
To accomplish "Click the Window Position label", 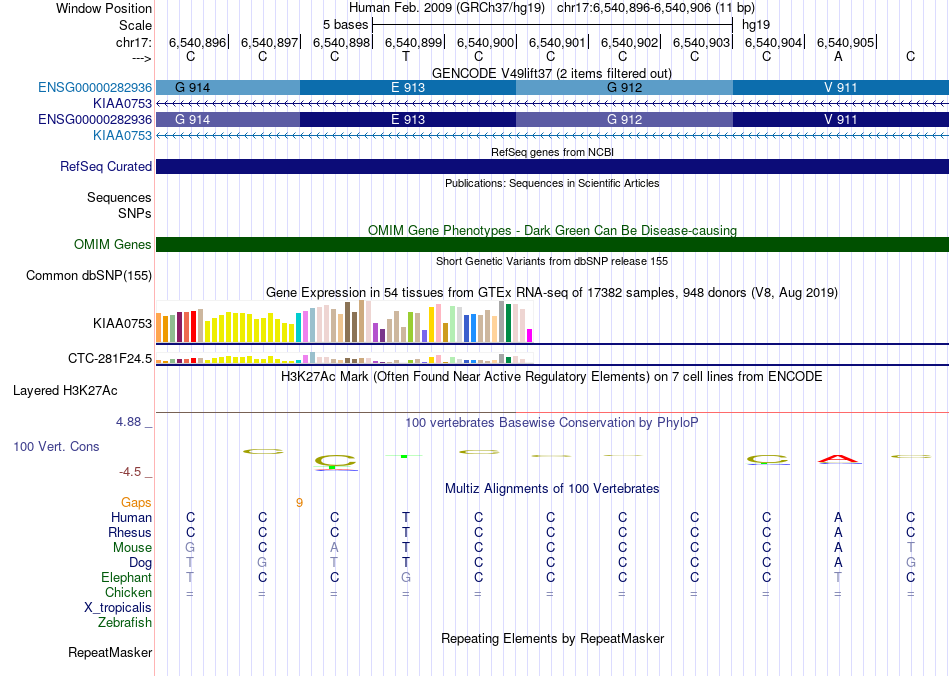I will tap(104, 8).
